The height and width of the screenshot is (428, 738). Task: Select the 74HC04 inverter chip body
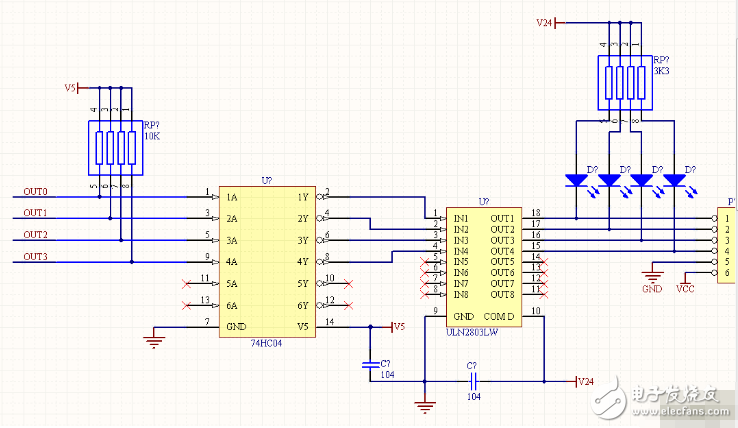pos(268,262)
